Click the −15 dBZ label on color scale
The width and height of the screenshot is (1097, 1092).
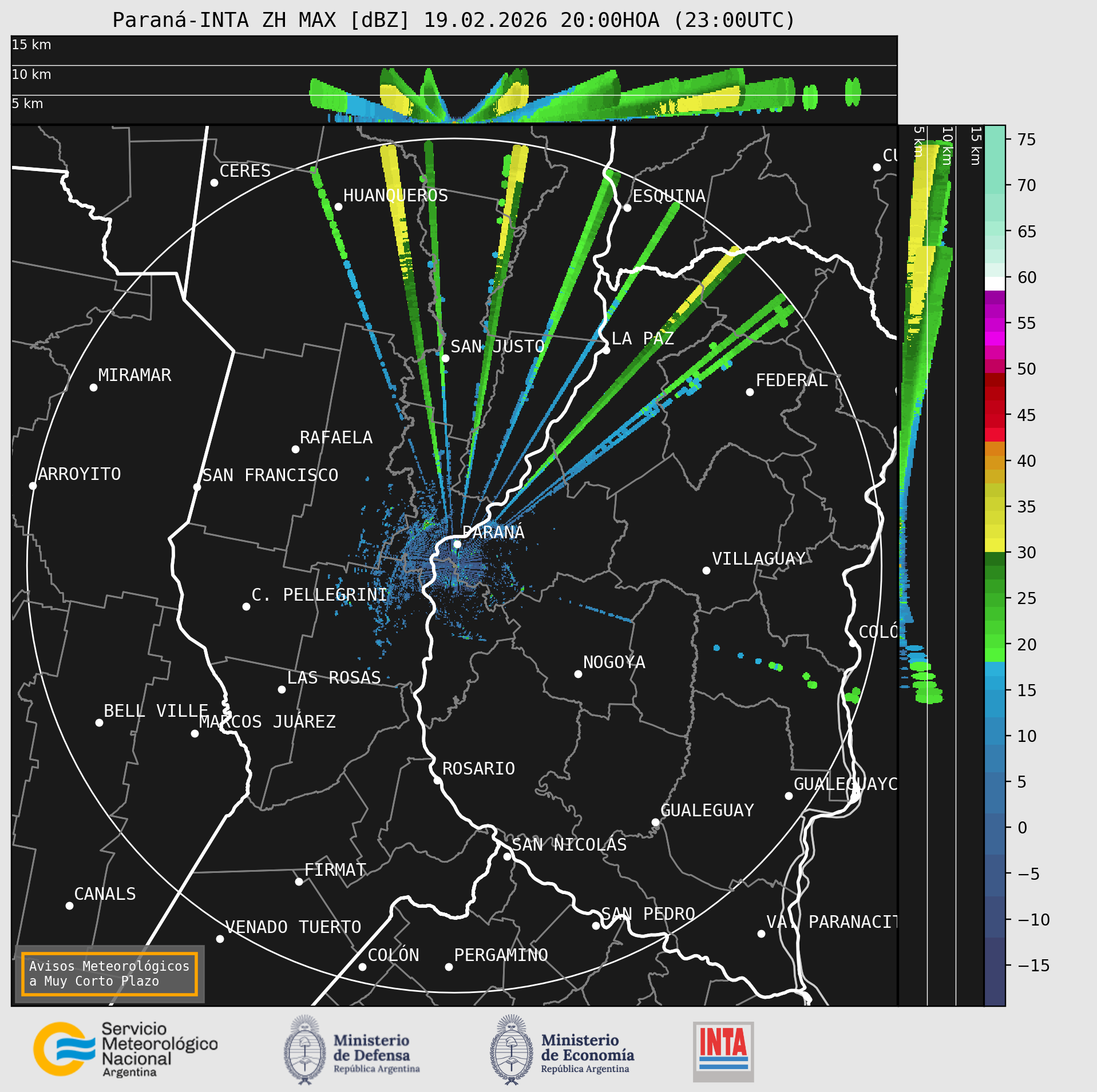point(1033,965)
